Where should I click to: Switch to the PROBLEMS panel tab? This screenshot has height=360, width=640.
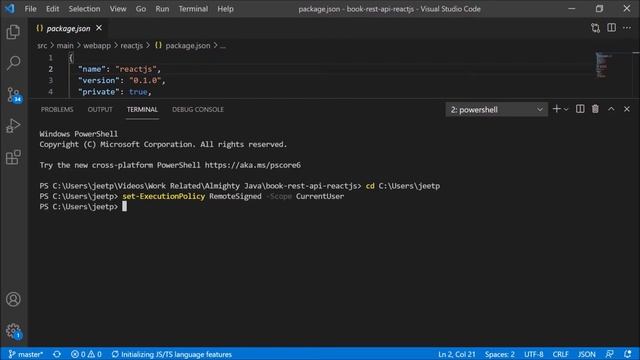[57, 109]
